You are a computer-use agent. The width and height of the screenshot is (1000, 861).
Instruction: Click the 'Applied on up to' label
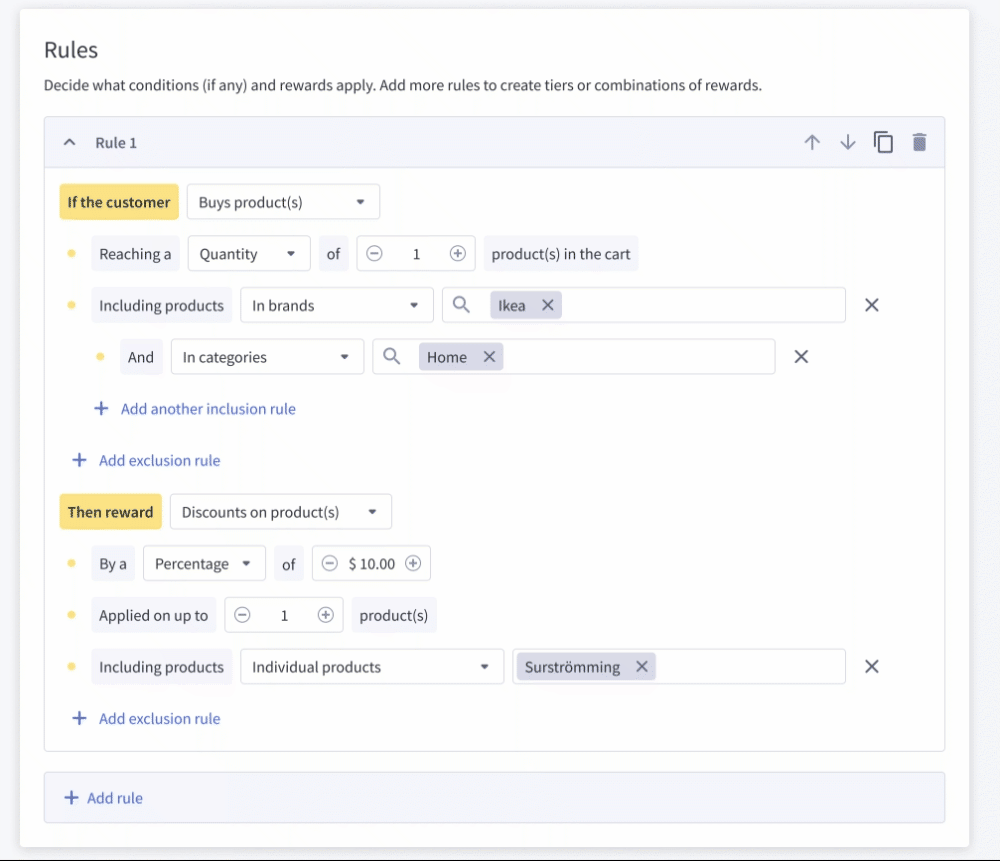154,615
